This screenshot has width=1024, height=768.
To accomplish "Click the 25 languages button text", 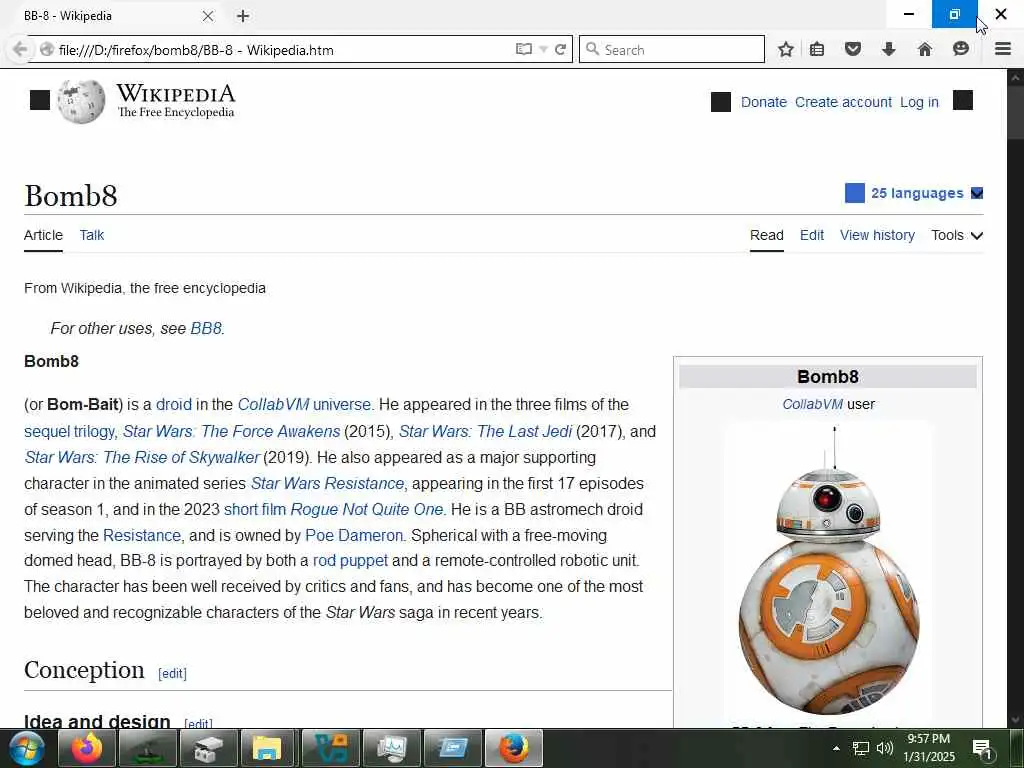I will tap(917, 193).
